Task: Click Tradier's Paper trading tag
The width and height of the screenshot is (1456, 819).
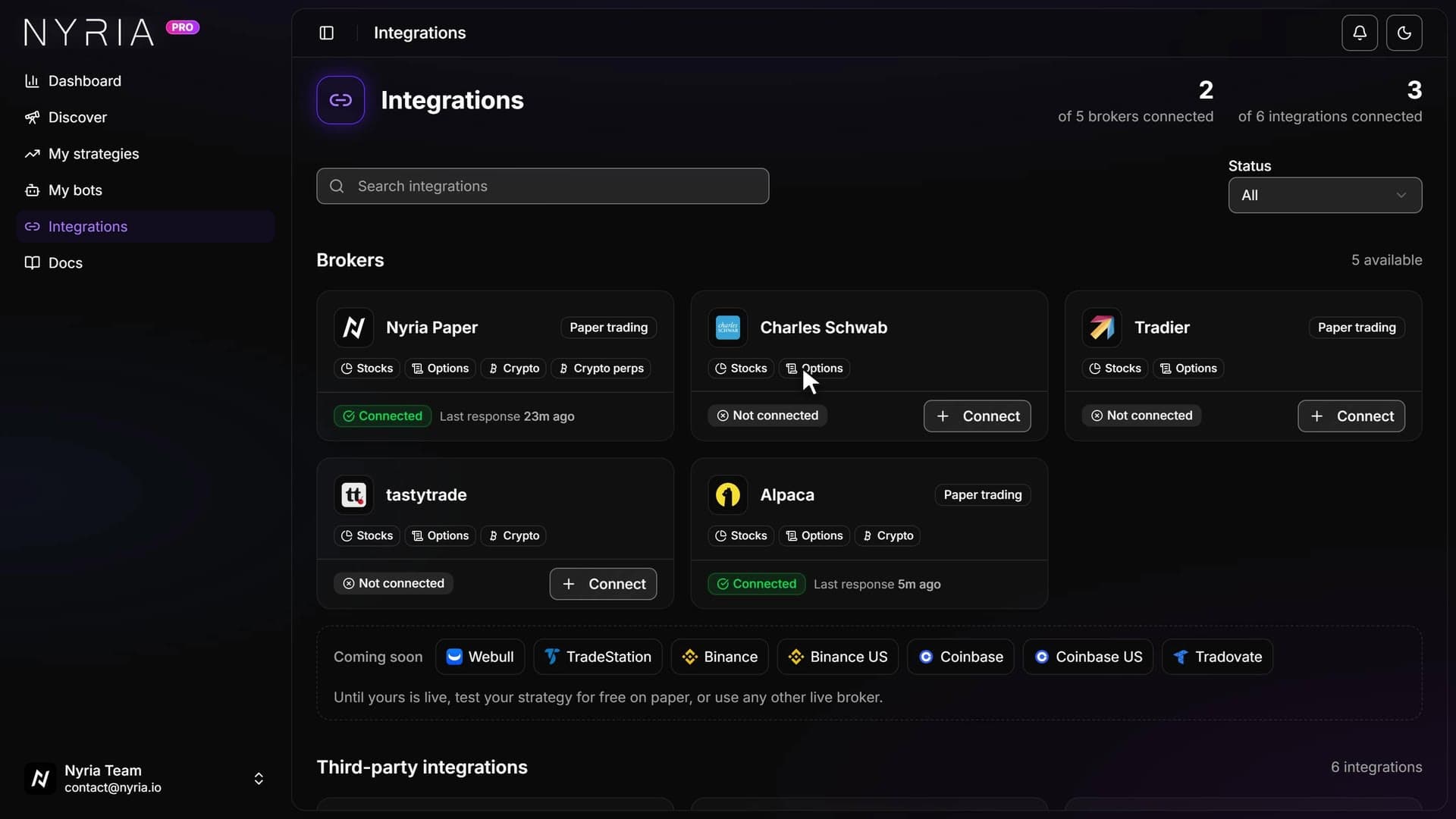Action: point(1357,328)
